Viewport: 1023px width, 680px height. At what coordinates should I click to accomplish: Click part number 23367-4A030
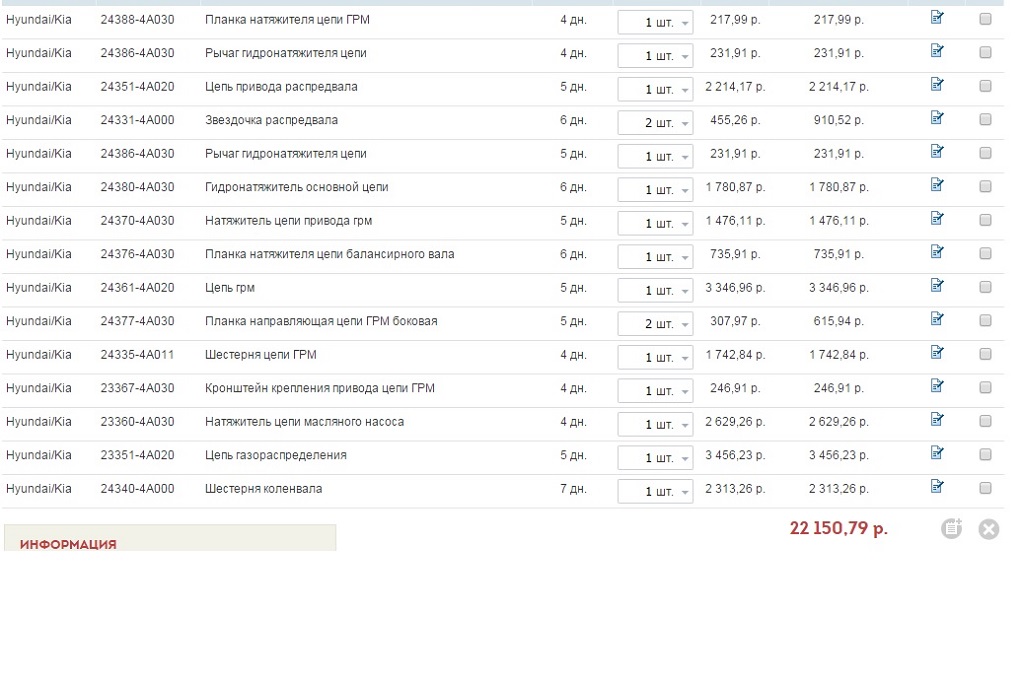pos(137,388)
